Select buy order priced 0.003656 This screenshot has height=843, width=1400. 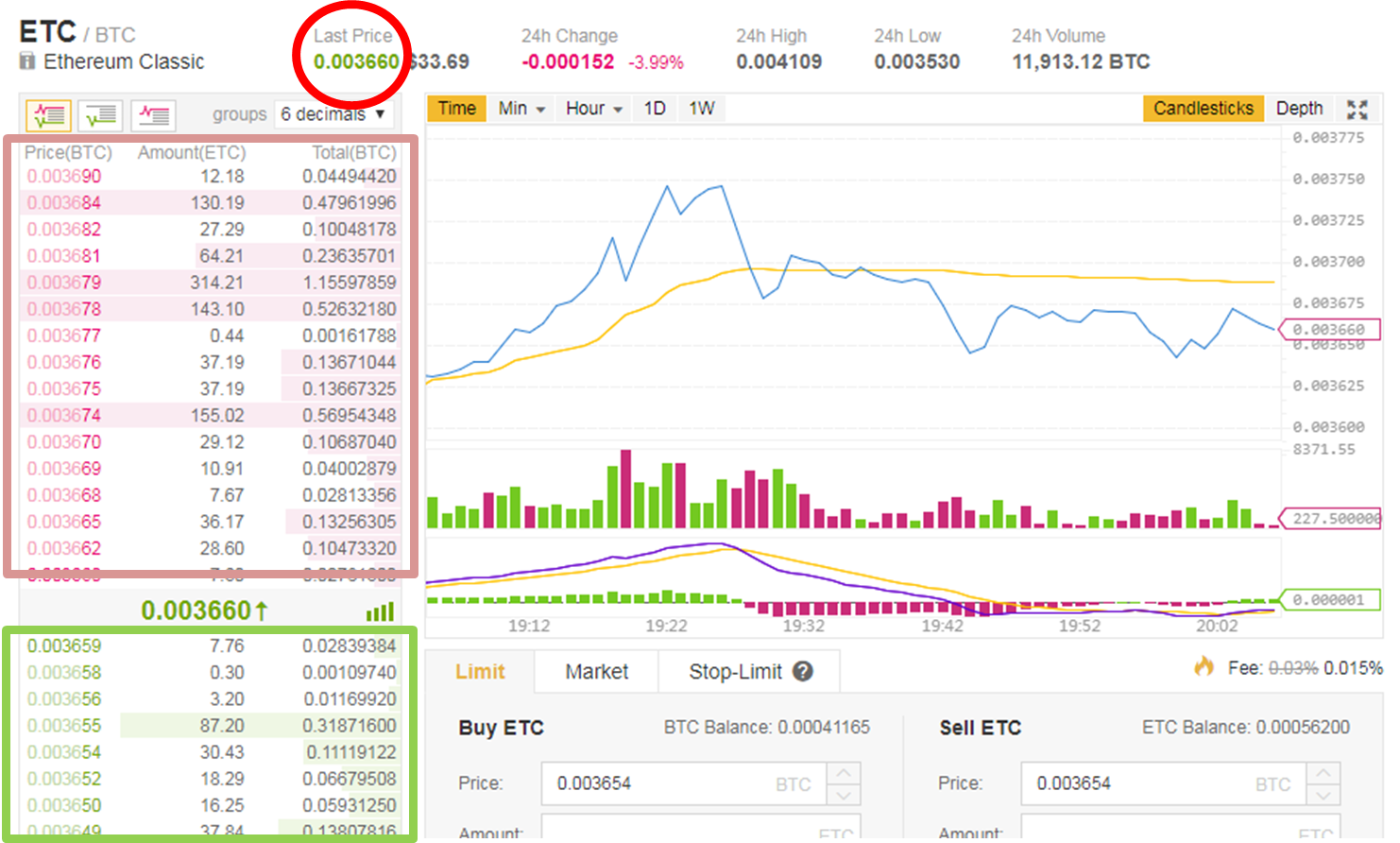point(211,699)
